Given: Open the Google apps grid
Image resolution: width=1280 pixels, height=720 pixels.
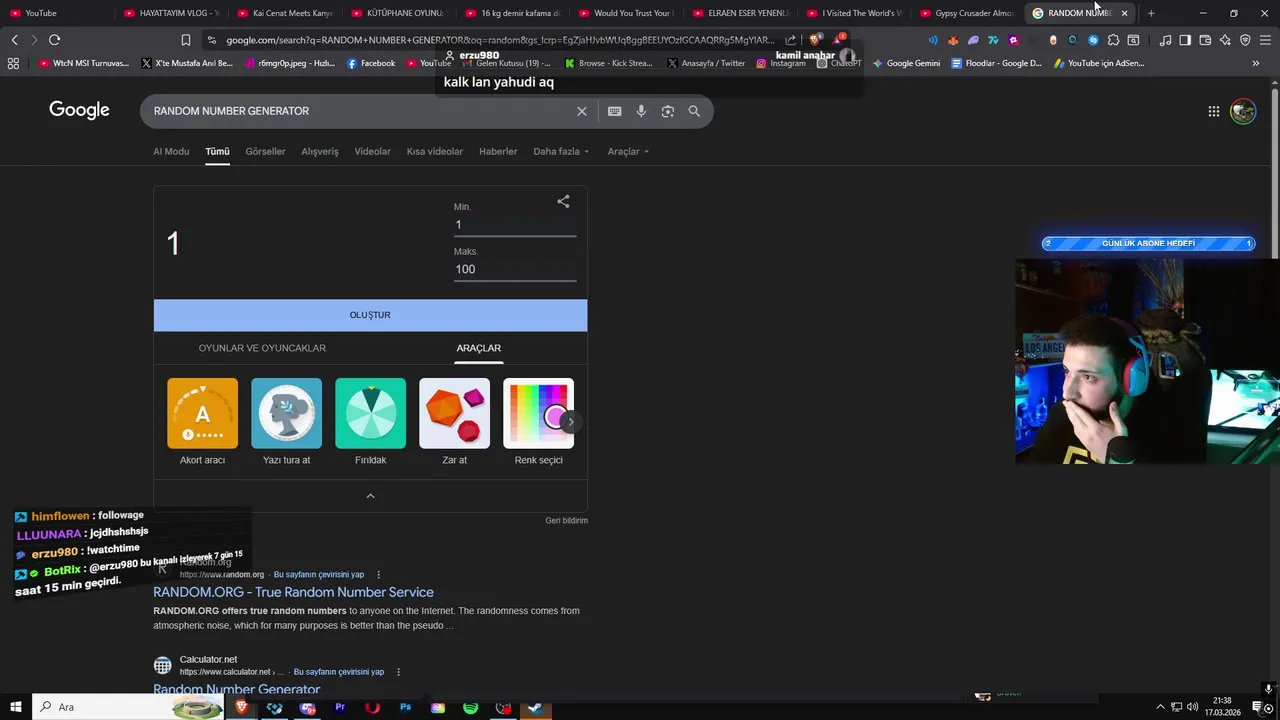Looking at the screenshot, I should tap(1213, 111).
